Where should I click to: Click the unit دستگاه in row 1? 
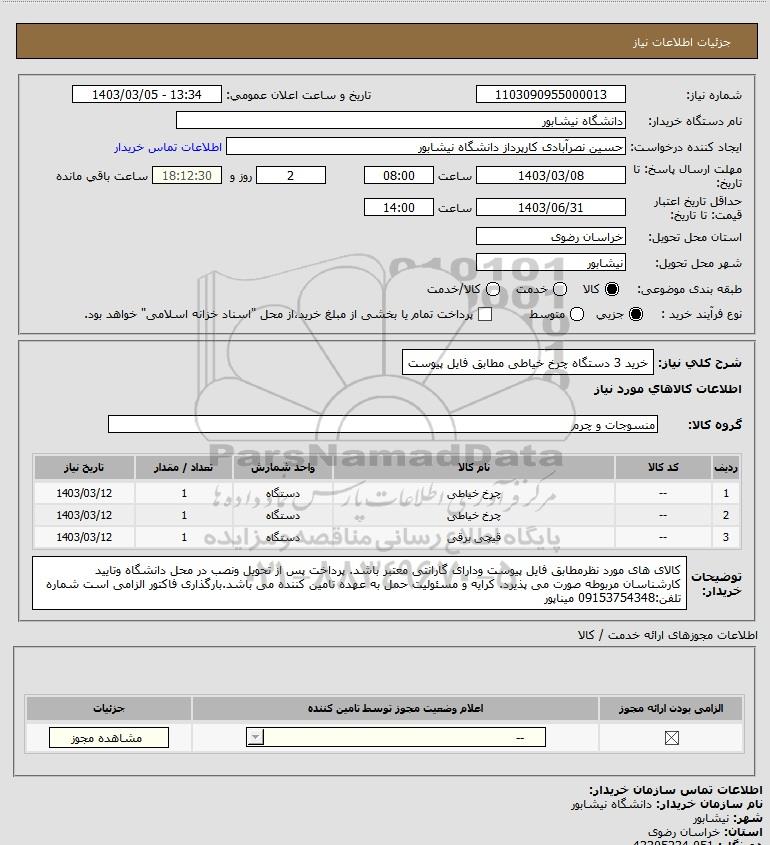tap(283, 493)
